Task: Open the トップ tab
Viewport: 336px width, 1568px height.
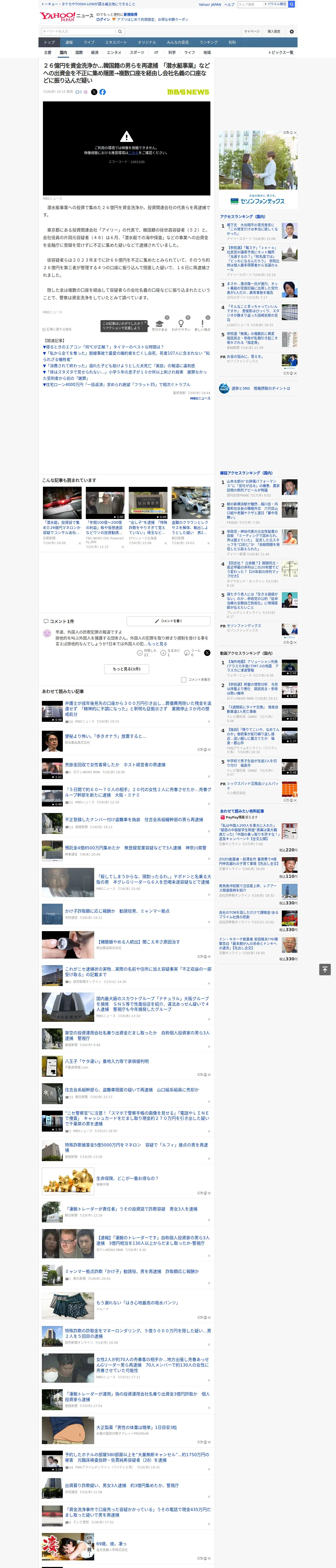Action: (x=49, y=43)
